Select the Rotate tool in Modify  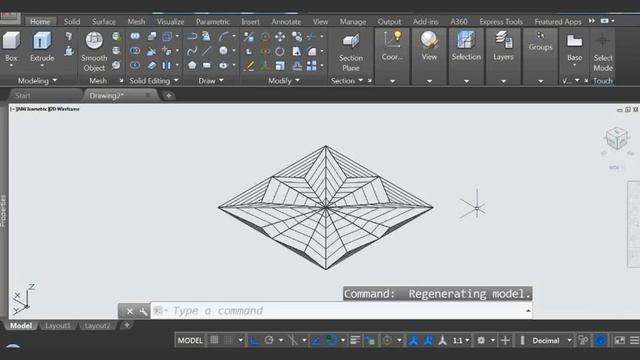point(280,51)
